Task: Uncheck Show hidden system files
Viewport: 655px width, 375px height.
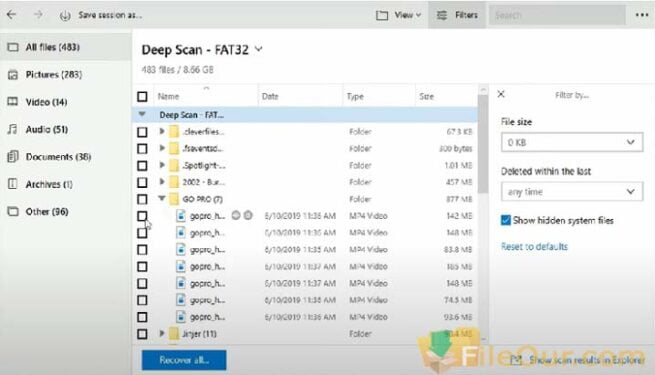Action: point(505,220)
